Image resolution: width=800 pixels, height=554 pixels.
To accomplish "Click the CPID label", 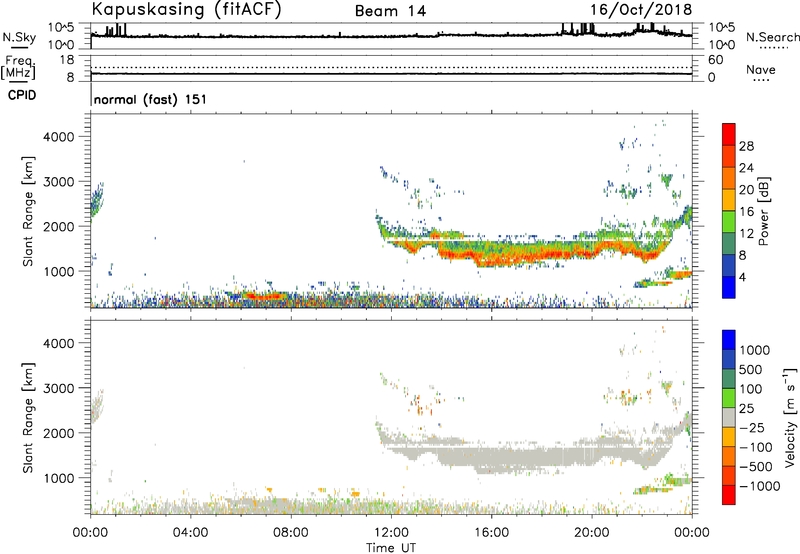I will coord(22,95).
